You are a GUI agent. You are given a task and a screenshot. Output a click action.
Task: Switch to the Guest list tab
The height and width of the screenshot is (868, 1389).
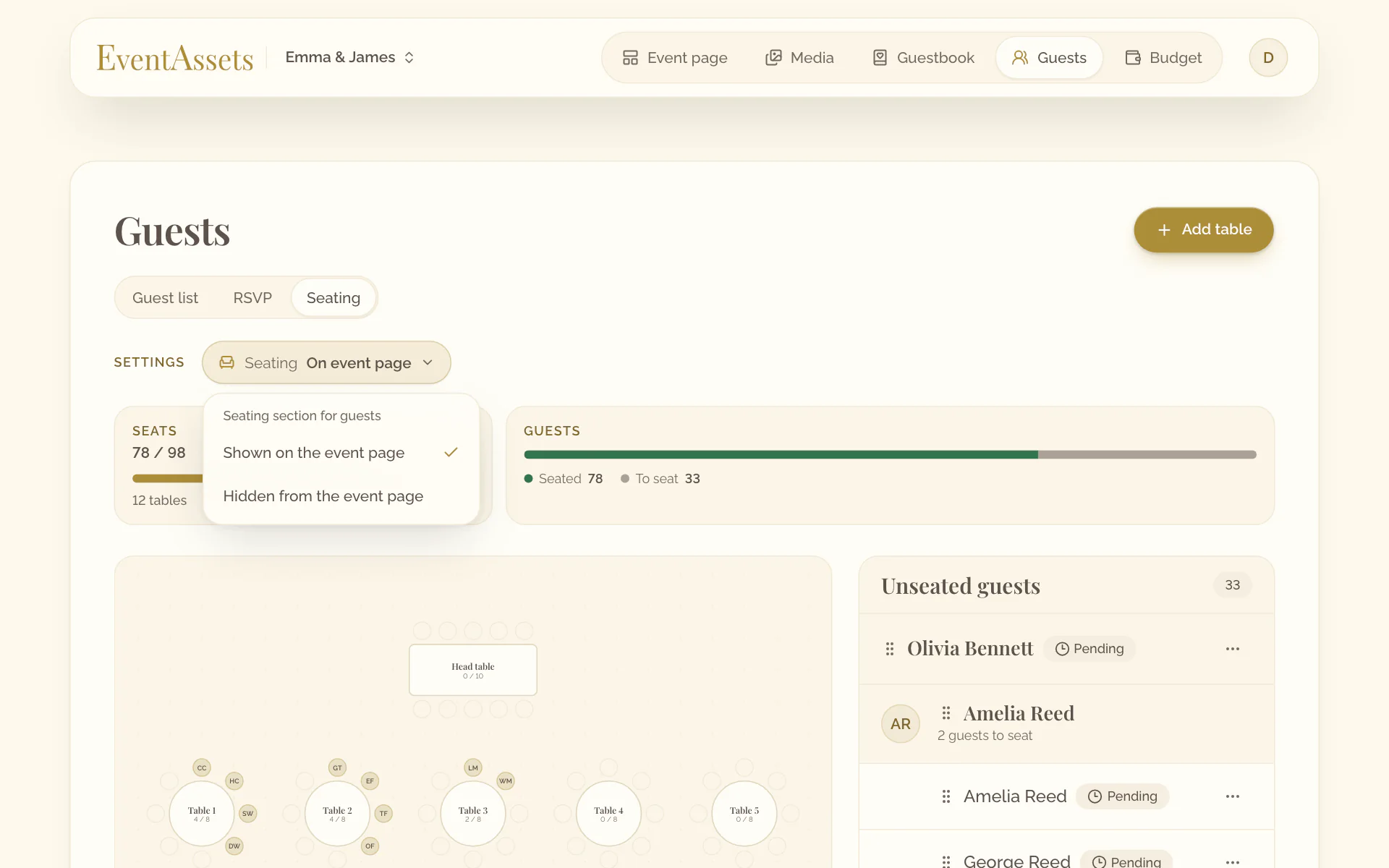tap(165, 298)
